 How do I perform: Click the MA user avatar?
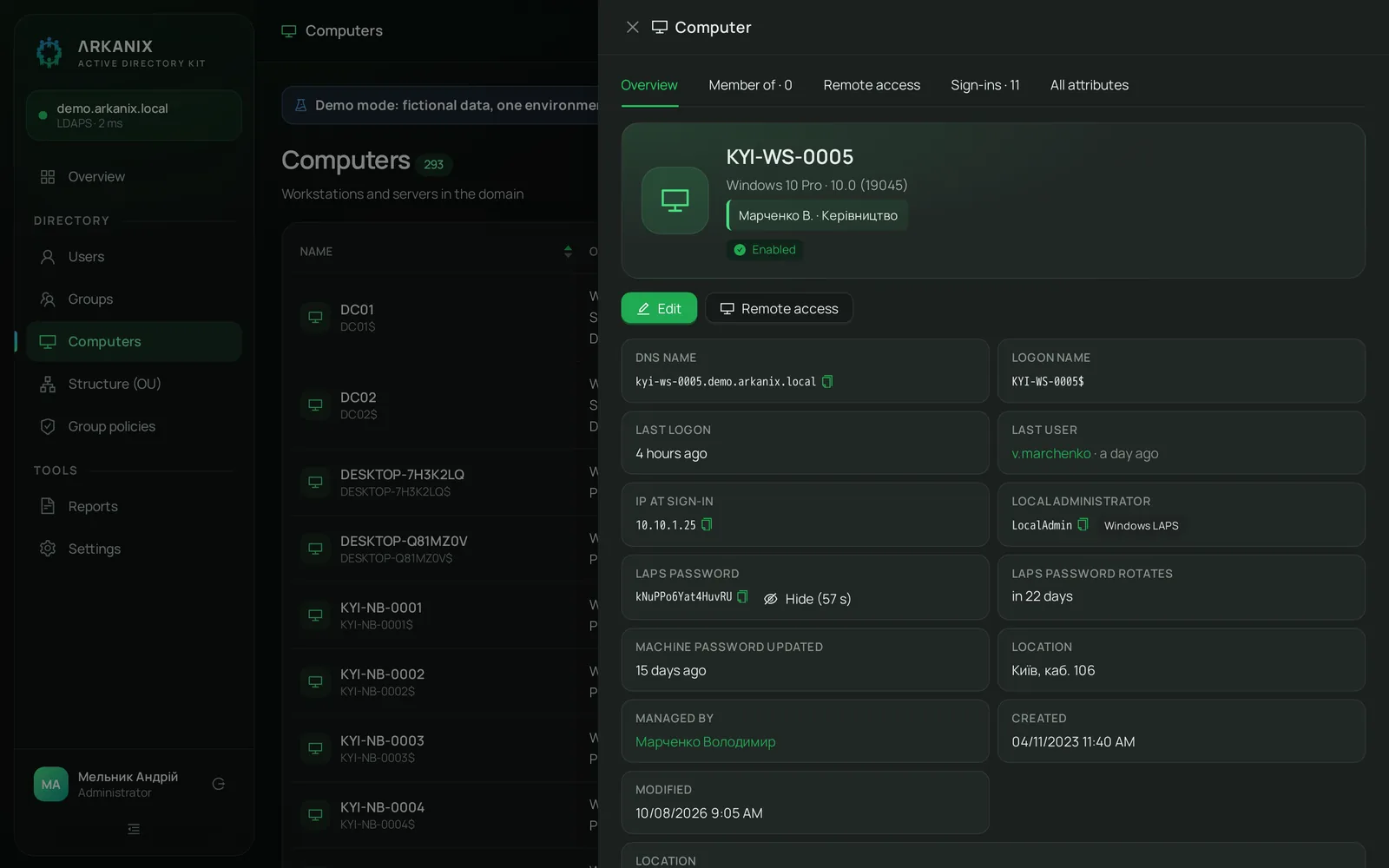(x=50, y=784)
